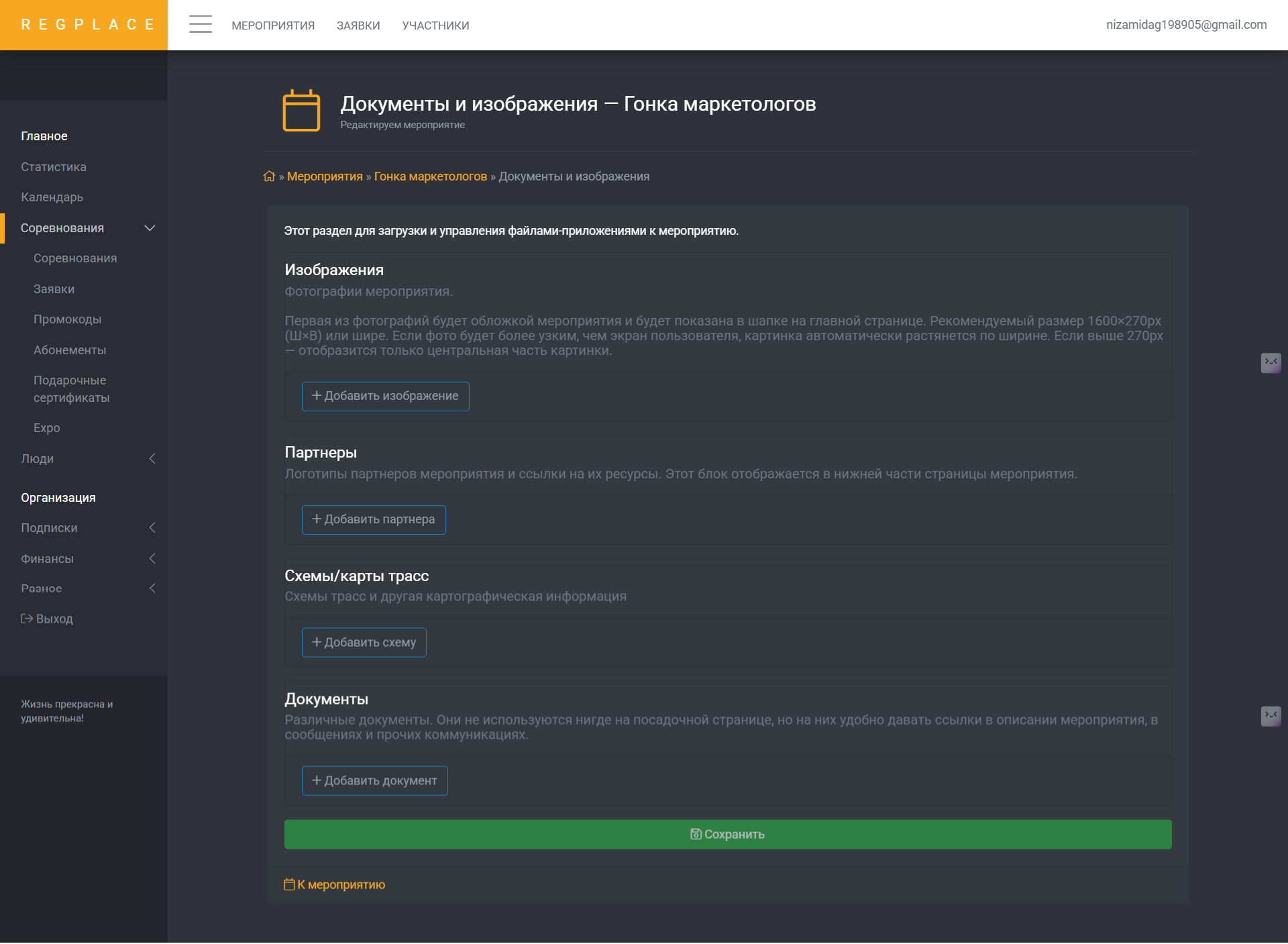Click Добавить схему button
The width and height of the screenshot is (1288, 944).
[x=364, y=642]
